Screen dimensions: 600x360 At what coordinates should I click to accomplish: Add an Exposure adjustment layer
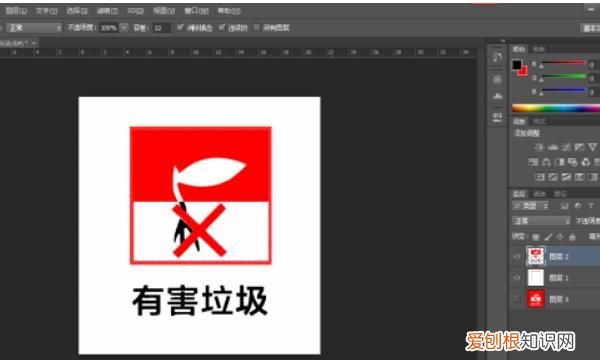(579, 147)
